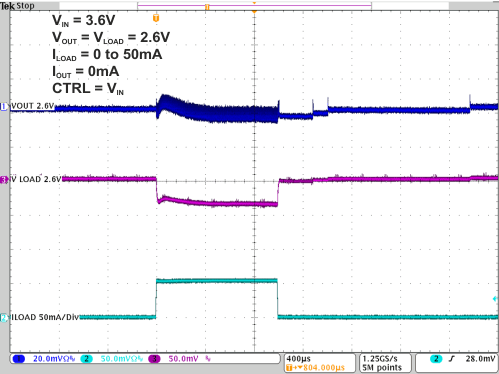Image resolution: width=499 pixels, height=374 pixels.
Task: Click the channel 2 badge in readout bar
Action: pyautogui.click(x=86, y=359)
